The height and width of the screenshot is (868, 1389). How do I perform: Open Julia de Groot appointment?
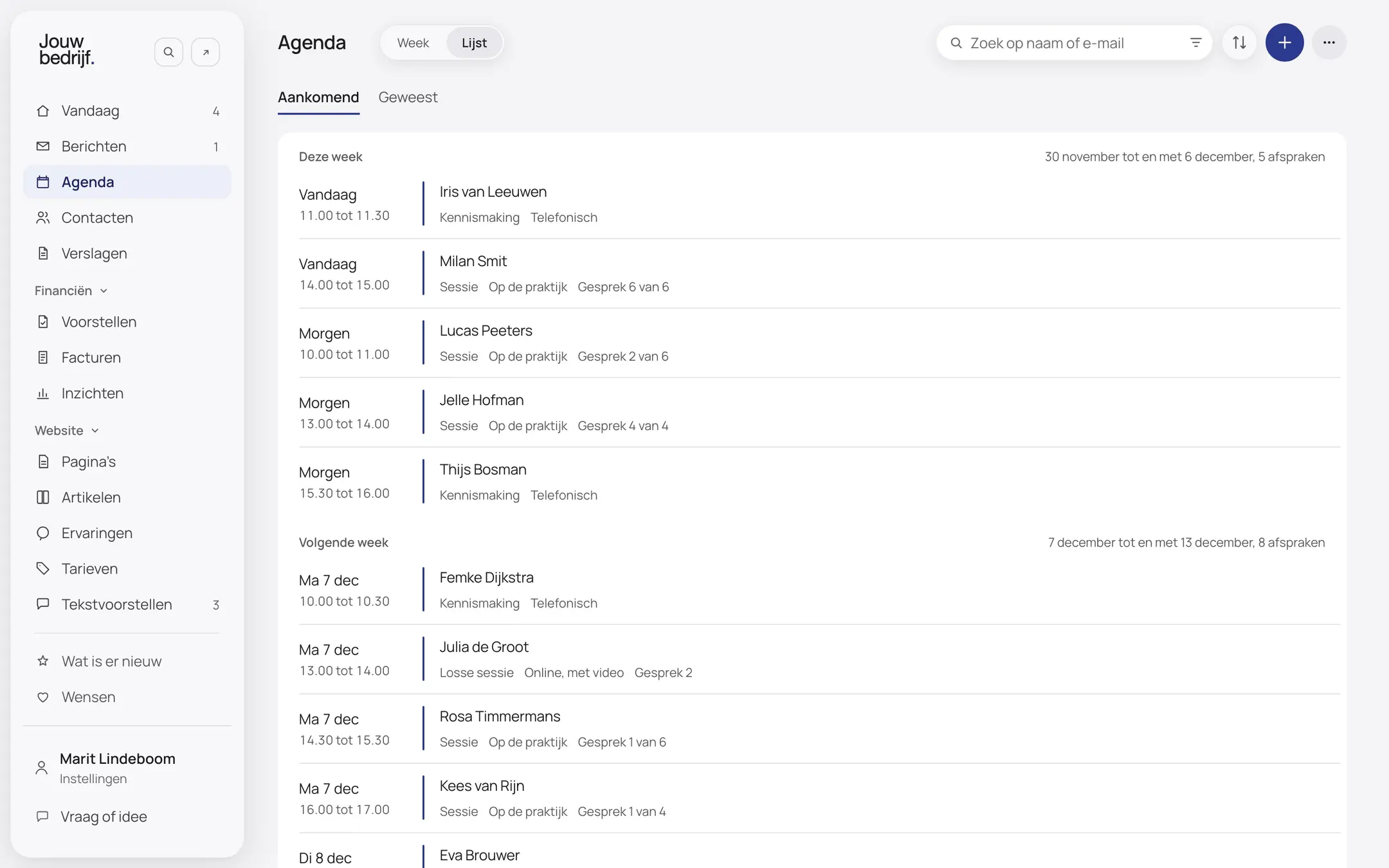819,659
